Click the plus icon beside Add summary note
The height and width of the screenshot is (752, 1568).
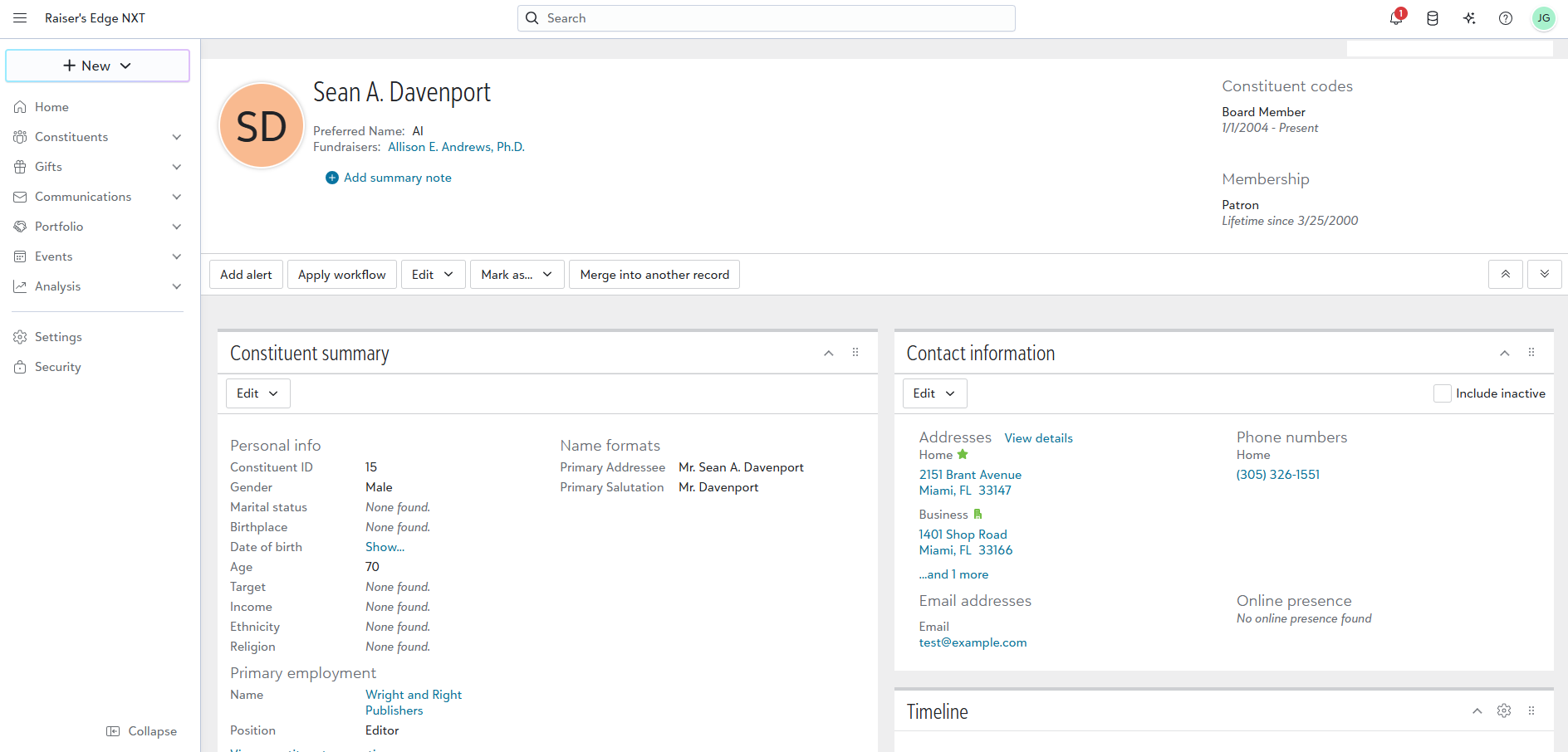(332, 178)
